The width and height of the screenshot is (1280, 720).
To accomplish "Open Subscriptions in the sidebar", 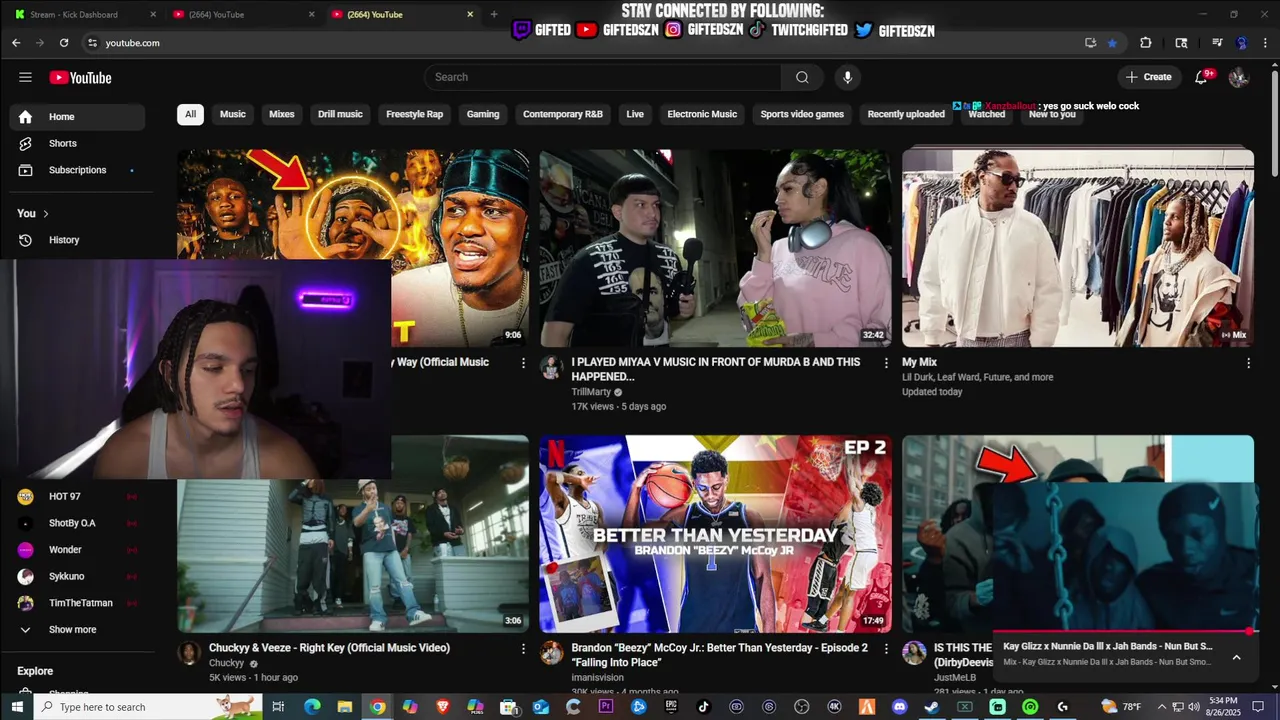I will point(77,170).
